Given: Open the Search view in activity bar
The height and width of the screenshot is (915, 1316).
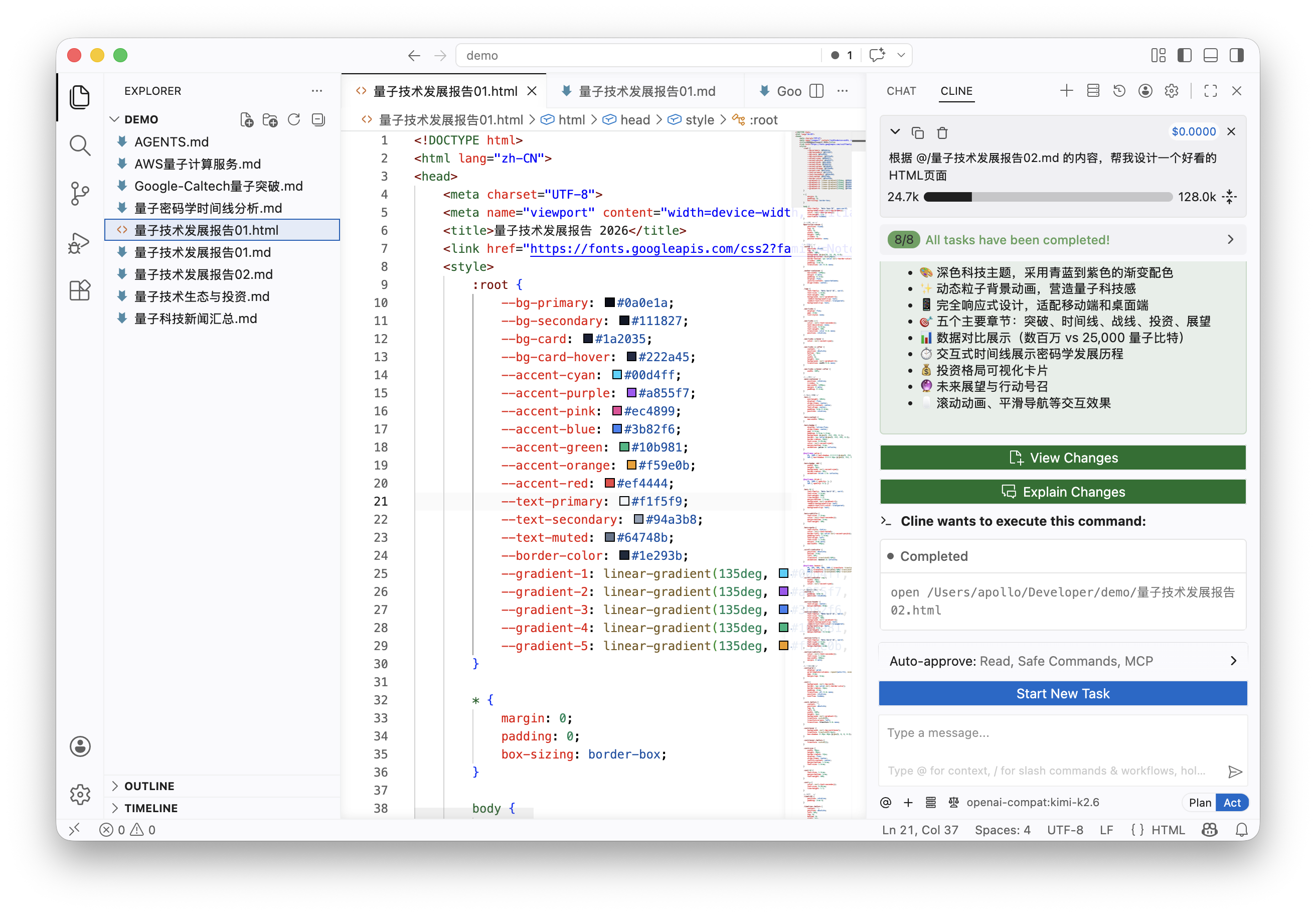Looking at the screenshot, I should pos(80,145).
